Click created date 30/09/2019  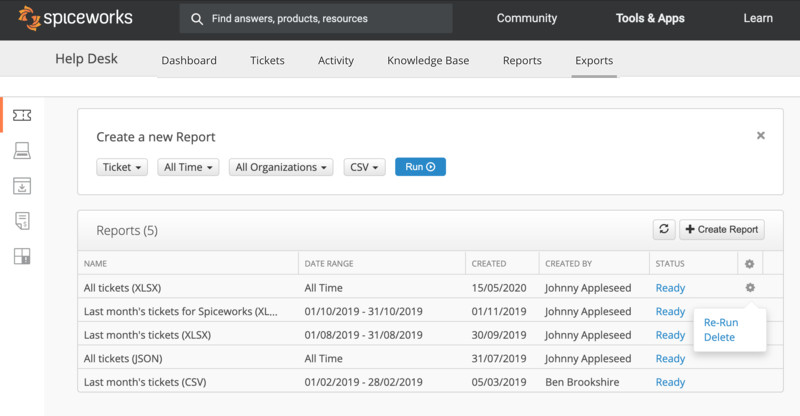click(499, 335)
